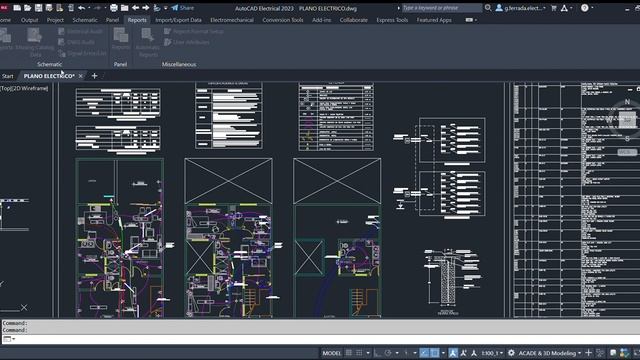Go to next project drawing arrow
This screenshot has width=640, height=360.
(146, 8)
